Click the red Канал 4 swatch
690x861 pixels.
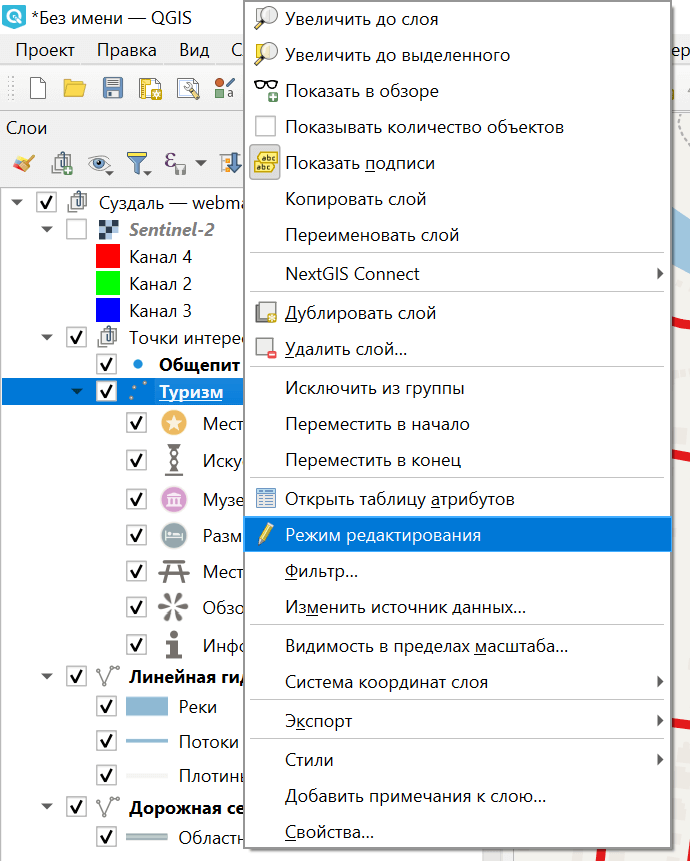(x=108, y=256)
